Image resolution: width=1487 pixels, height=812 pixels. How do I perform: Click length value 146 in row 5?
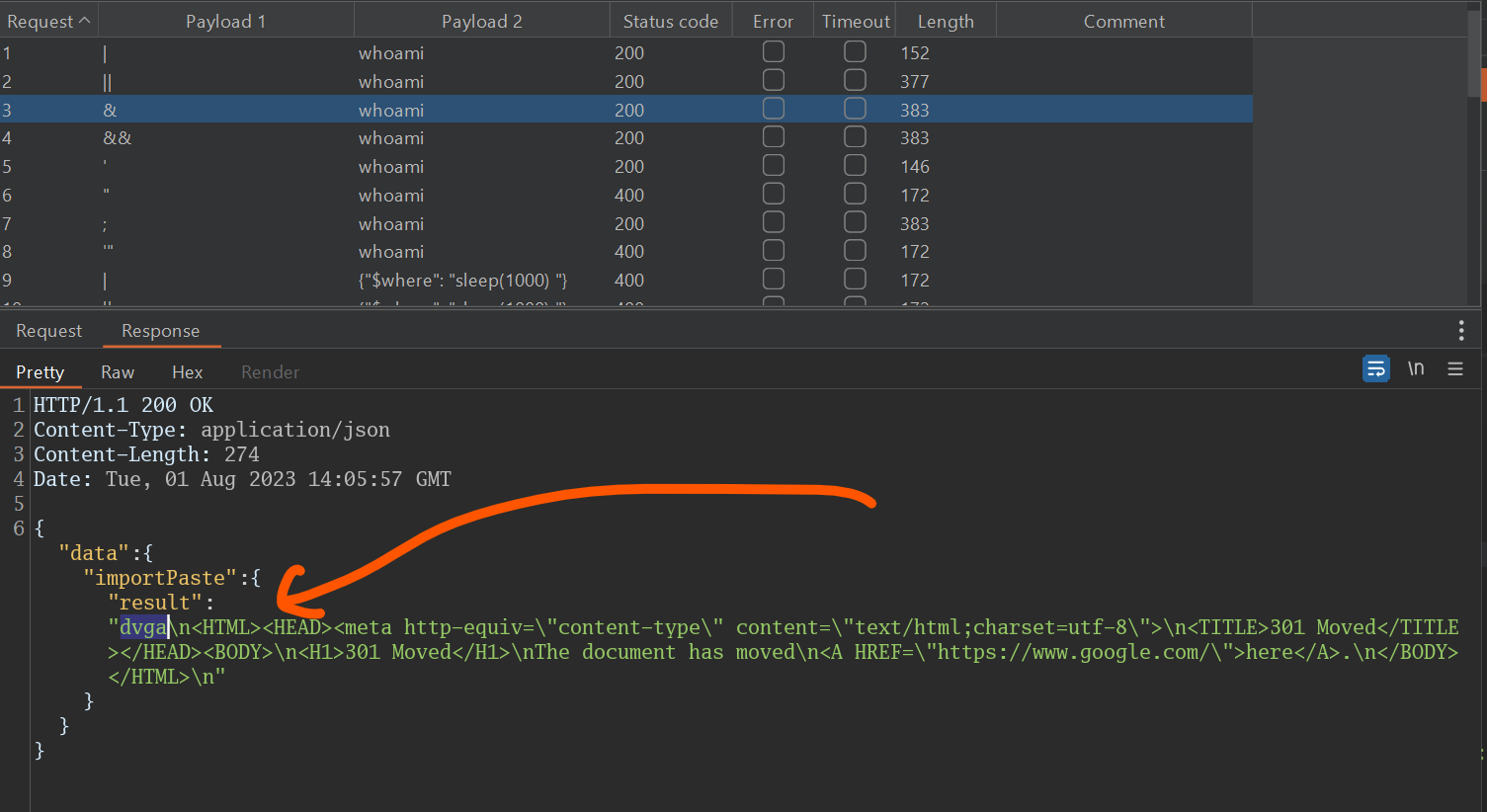(x=915, y=167)
